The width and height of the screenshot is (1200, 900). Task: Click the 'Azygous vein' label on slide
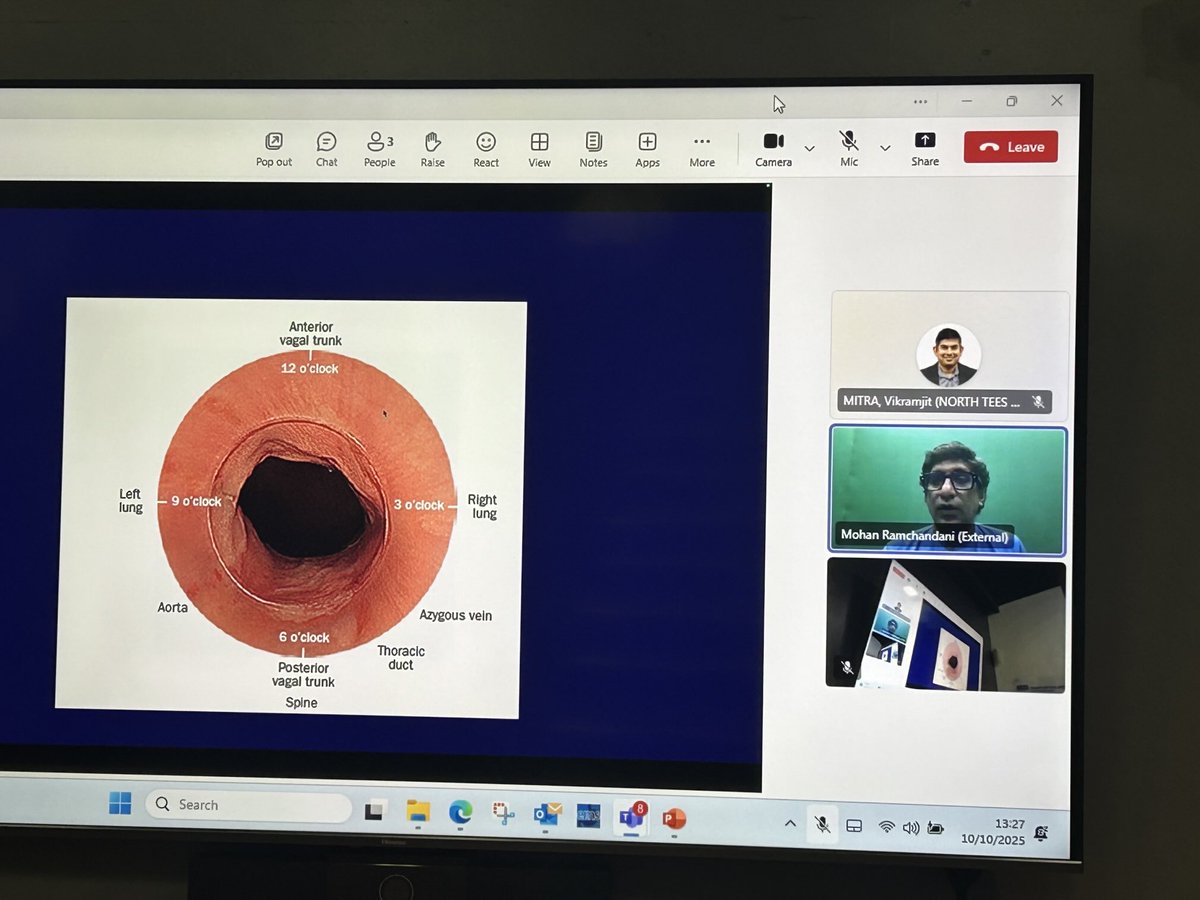click(x=456, y=615)
